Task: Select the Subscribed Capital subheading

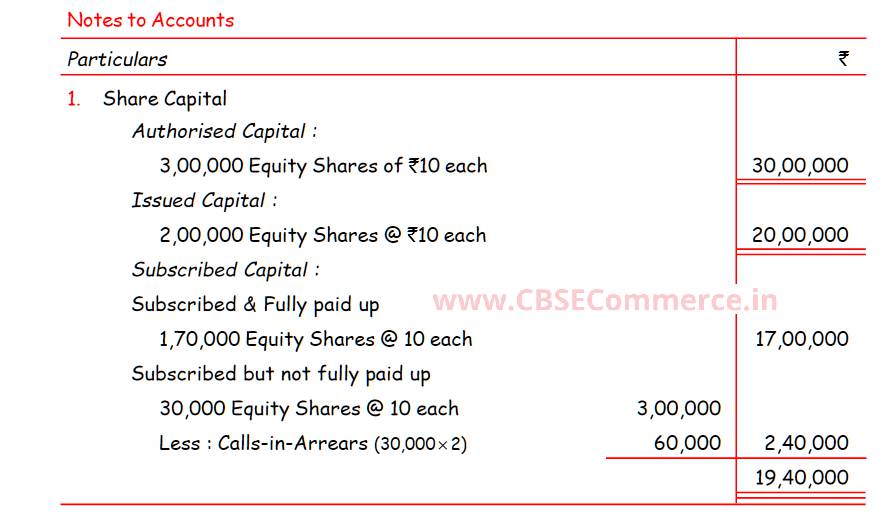Action: 226,269
